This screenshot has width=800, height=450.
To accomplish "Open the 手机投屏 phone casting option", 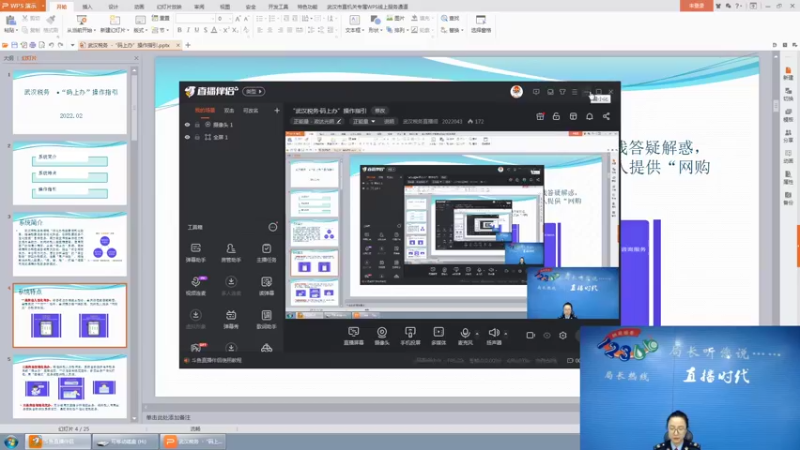I will click(x=410, y=336).
